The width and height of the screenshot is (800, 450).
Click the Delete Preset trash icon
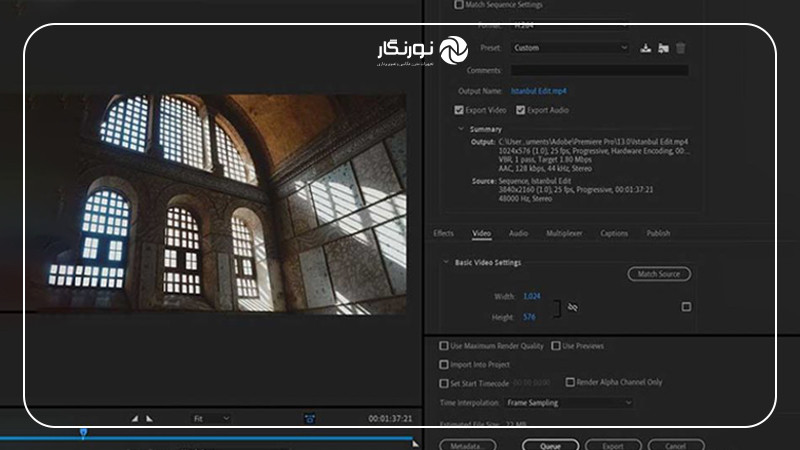pos(681,48)
